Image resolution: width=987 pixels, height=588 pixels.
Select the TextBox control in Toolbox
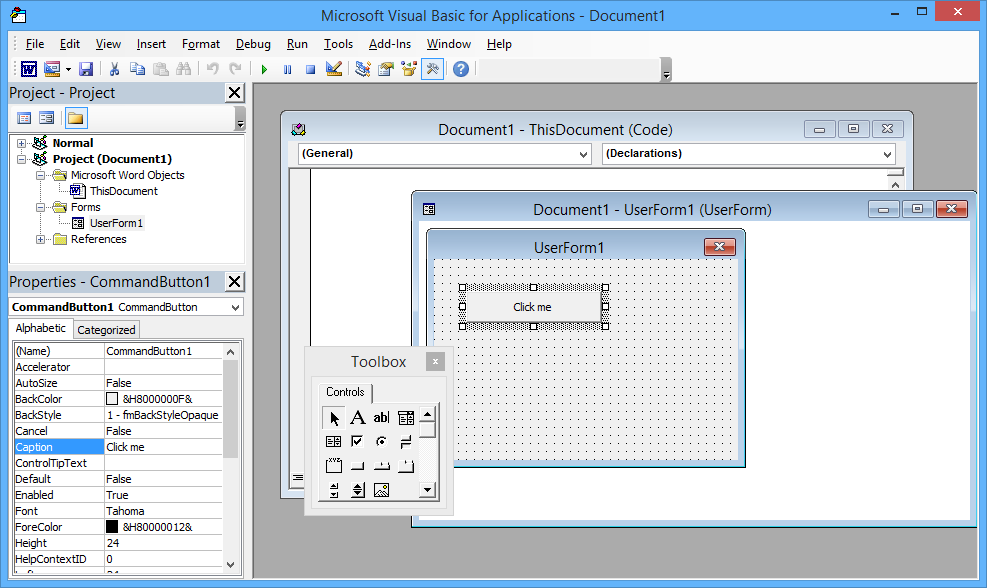(381, 417)
